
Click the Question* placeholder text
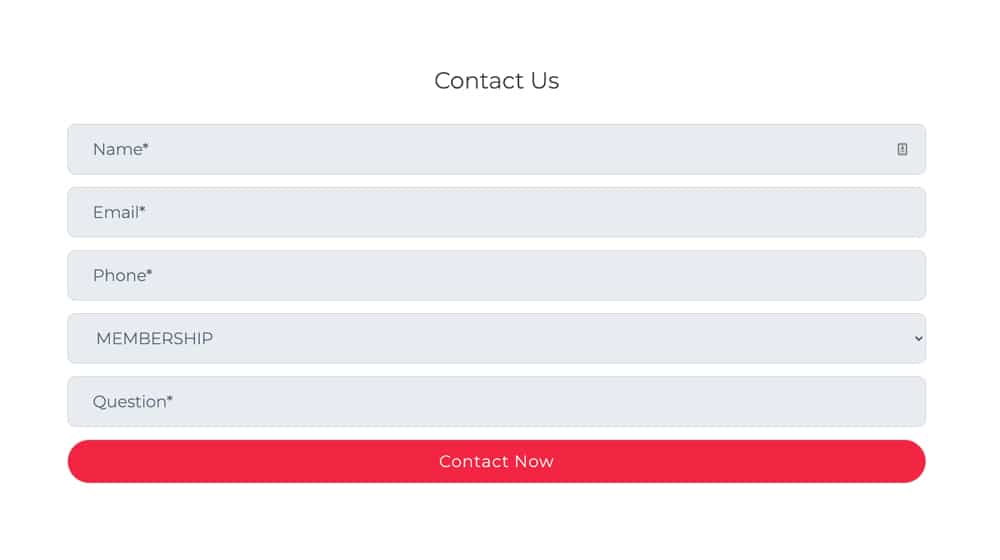tap(132, 401)
